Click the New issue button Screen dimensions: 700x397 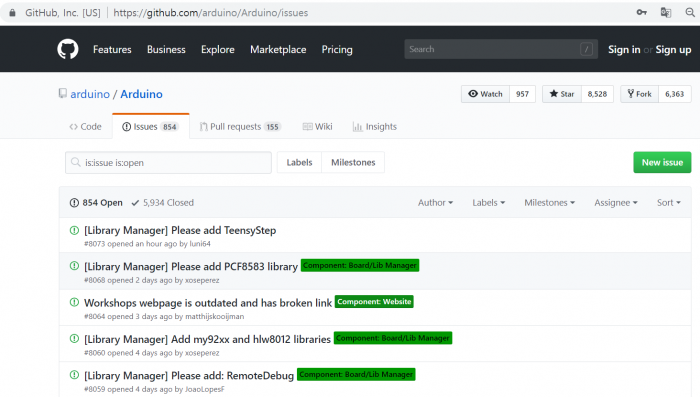(x=662, y=162)
